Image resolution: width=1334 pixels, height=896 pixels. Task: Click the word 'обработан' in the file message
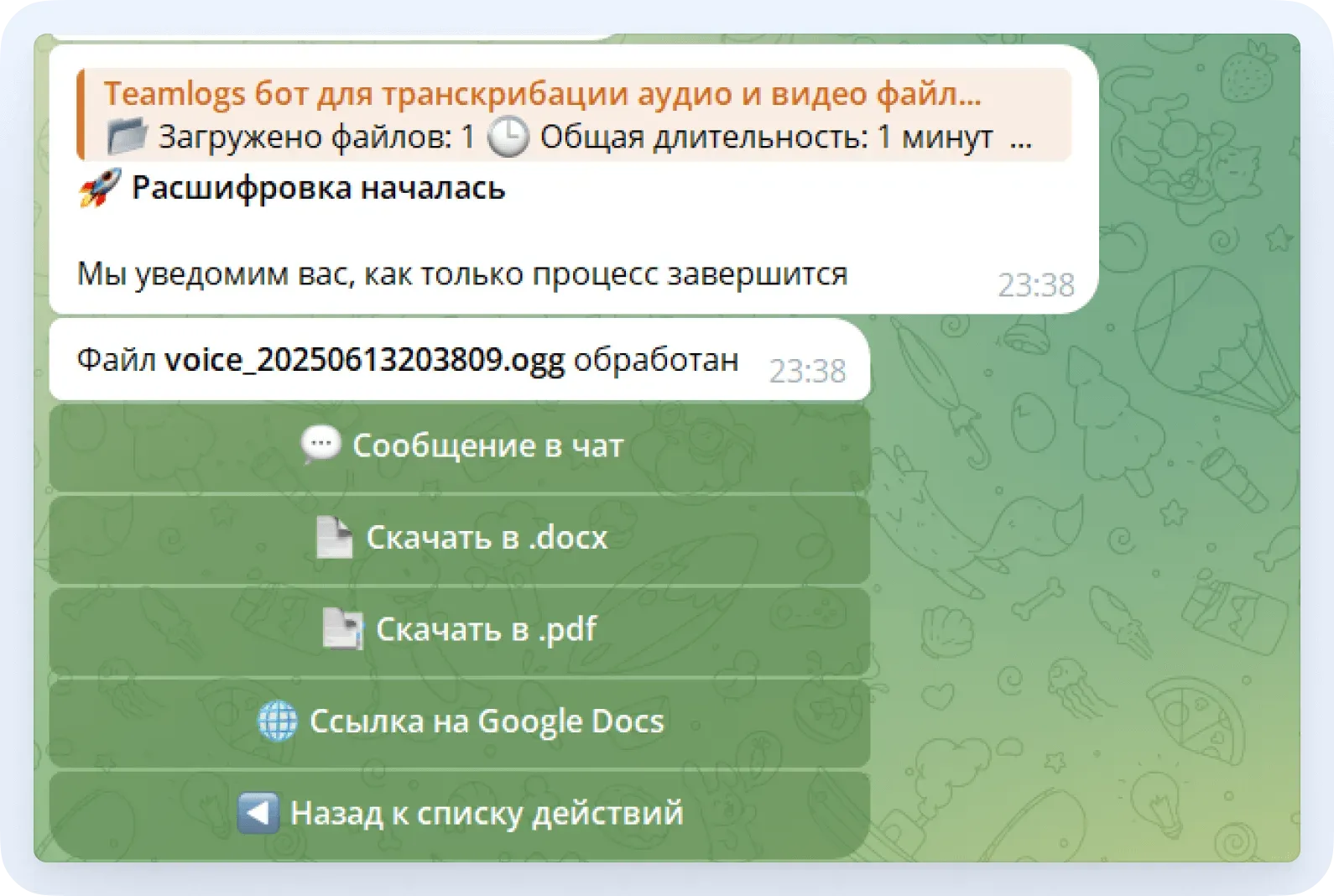(x=656, y=360)
